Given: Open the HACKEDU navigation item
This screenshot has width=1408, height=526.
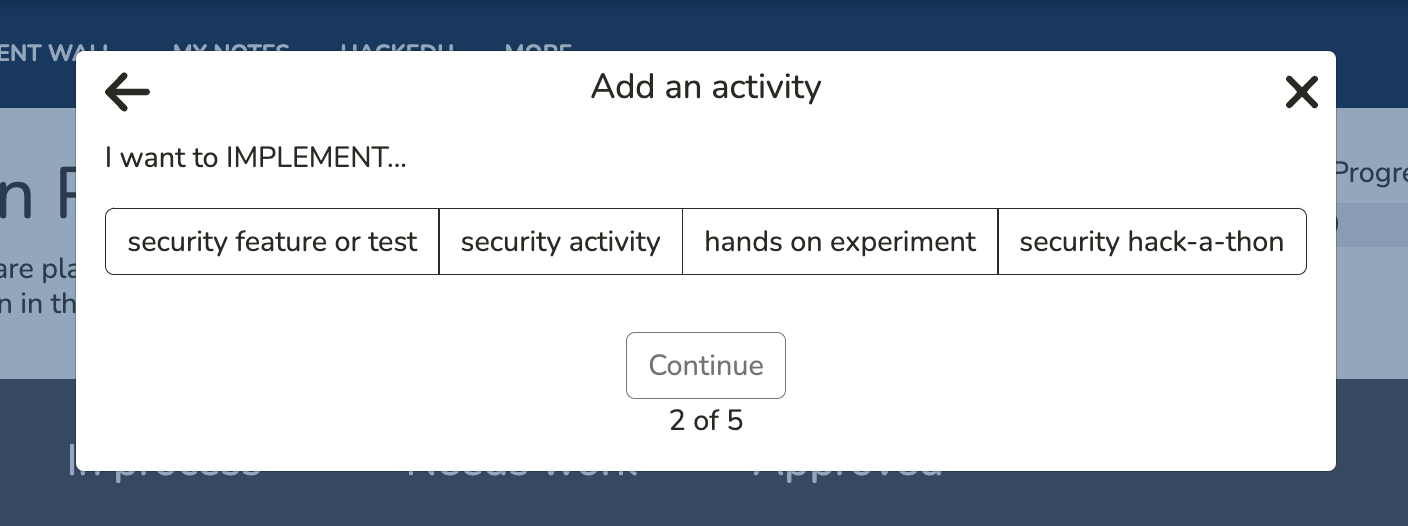Looking at the screenshot, I should click(397, 46).
